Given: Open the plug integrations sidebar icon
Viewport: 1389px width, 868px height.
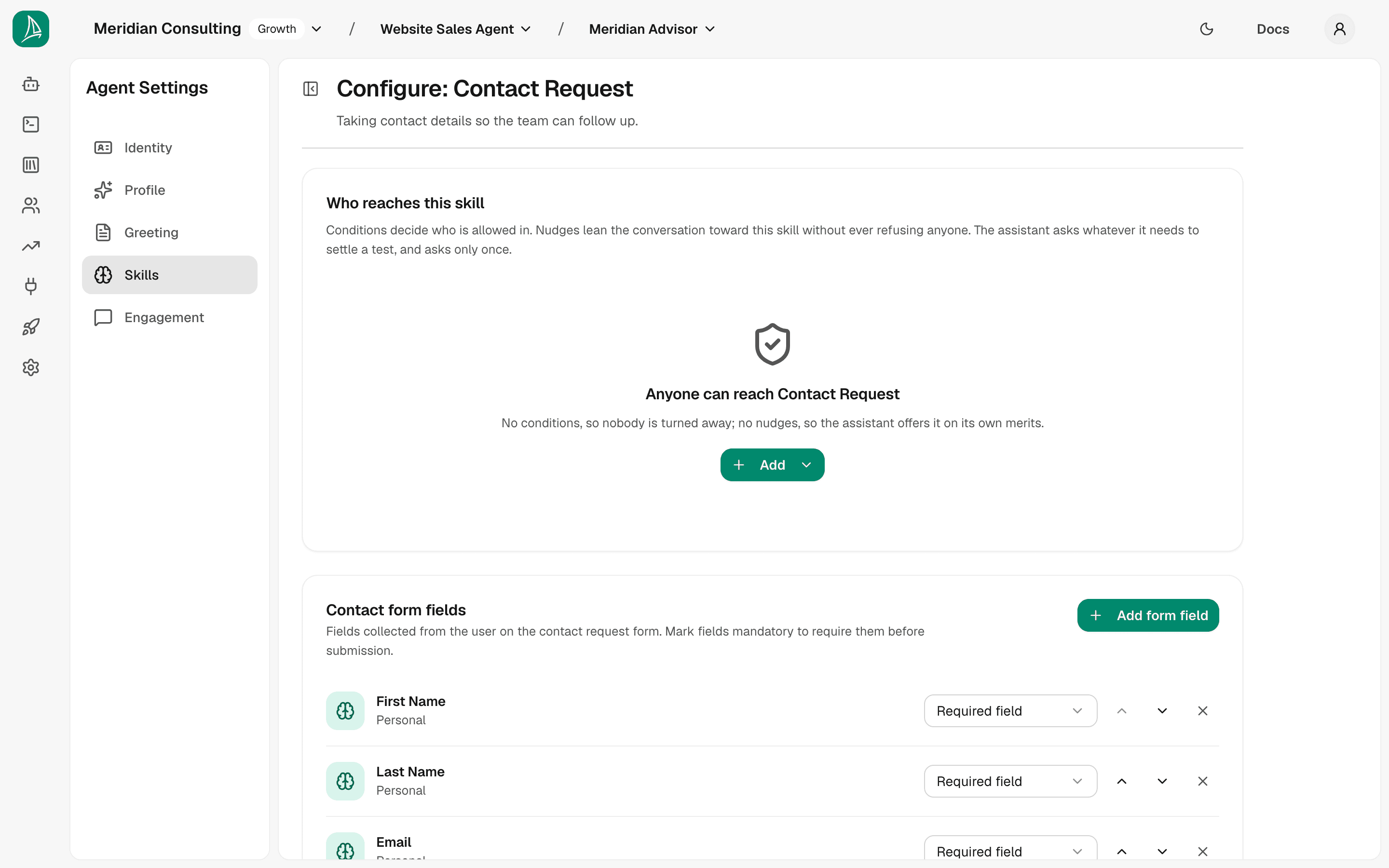Looking at the screenshot, I should tap(31, 286).
